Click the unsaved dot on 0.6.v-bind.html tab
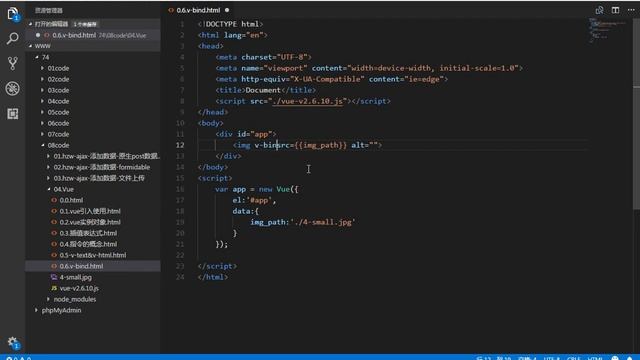This screenshot has height=360, width=640. pos(227,10)
